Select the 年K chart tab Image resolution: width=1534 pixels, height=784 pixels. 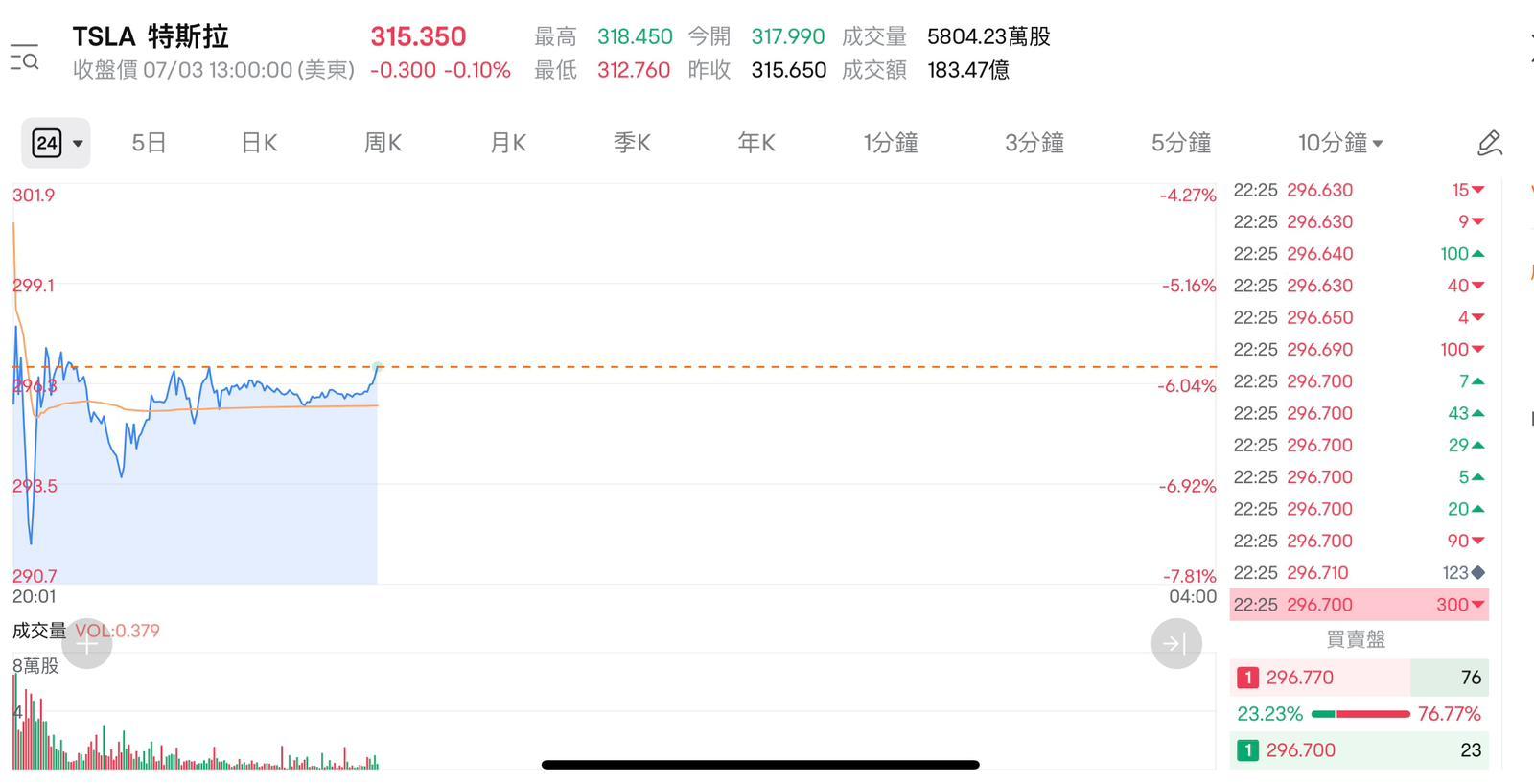click(756, 142)
